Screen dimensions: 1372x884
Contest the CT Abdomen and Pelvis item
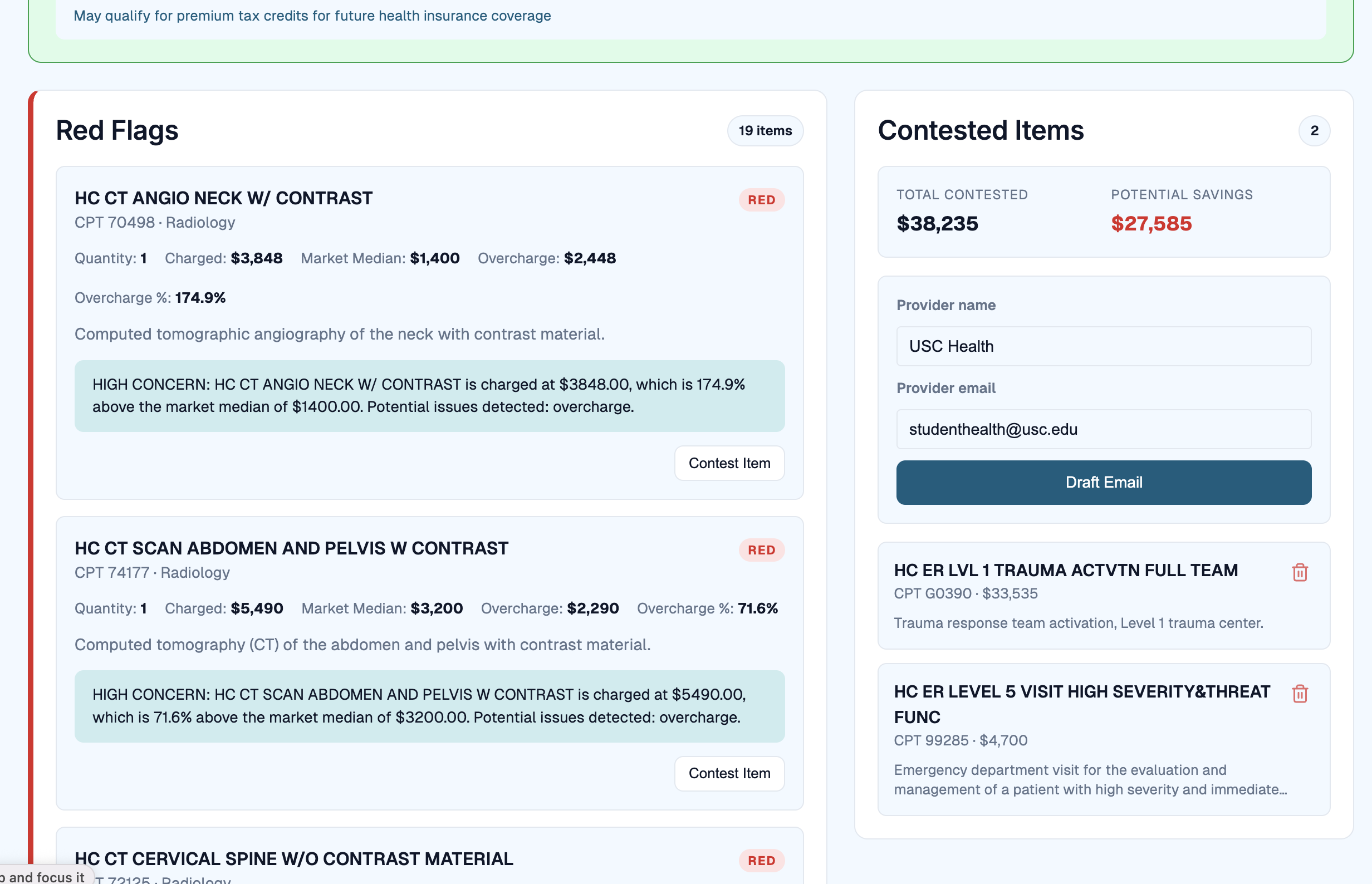point(729,773)
